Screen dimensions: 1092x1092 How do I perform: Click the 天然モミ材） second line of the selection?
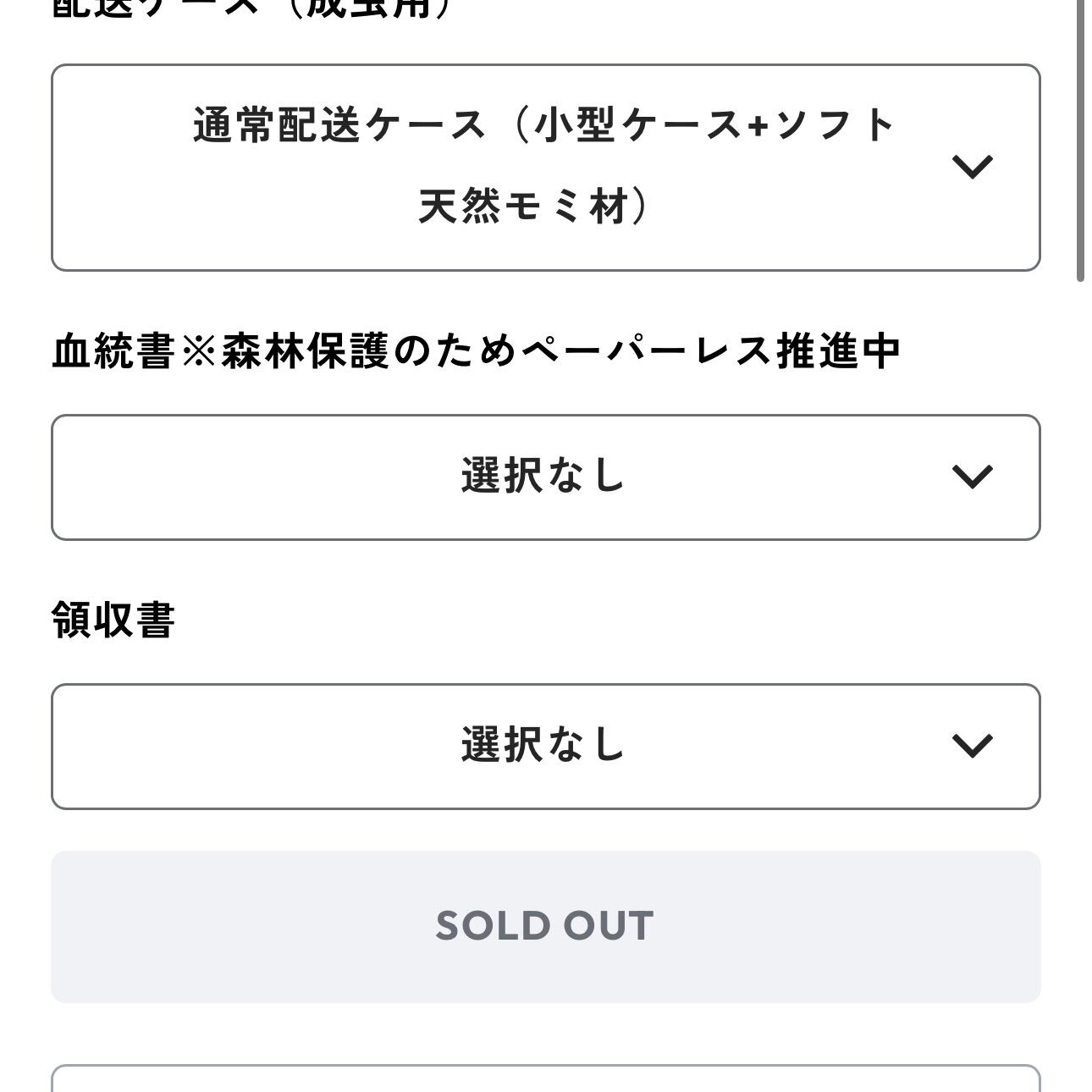[534, 206]
